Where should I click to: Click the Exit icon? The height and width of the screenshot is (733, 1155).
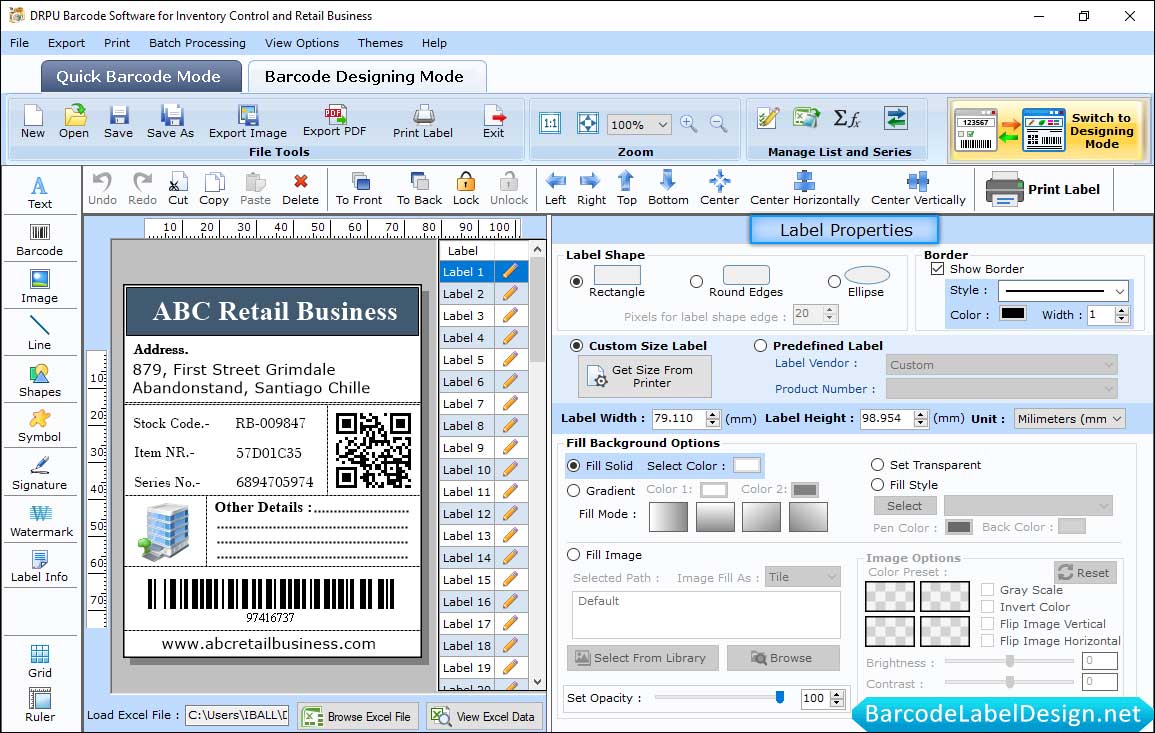(x=494, y=122)
